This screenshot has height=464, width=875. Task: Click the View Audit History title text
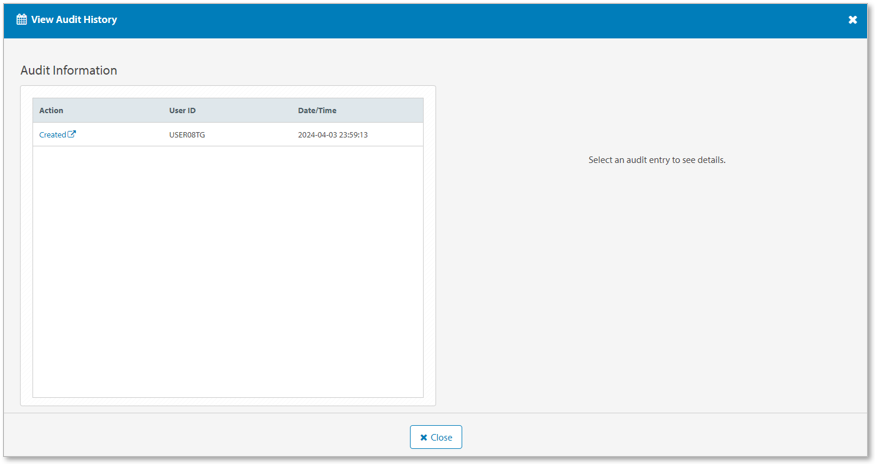pyautogui.click(x=74, y=20)
